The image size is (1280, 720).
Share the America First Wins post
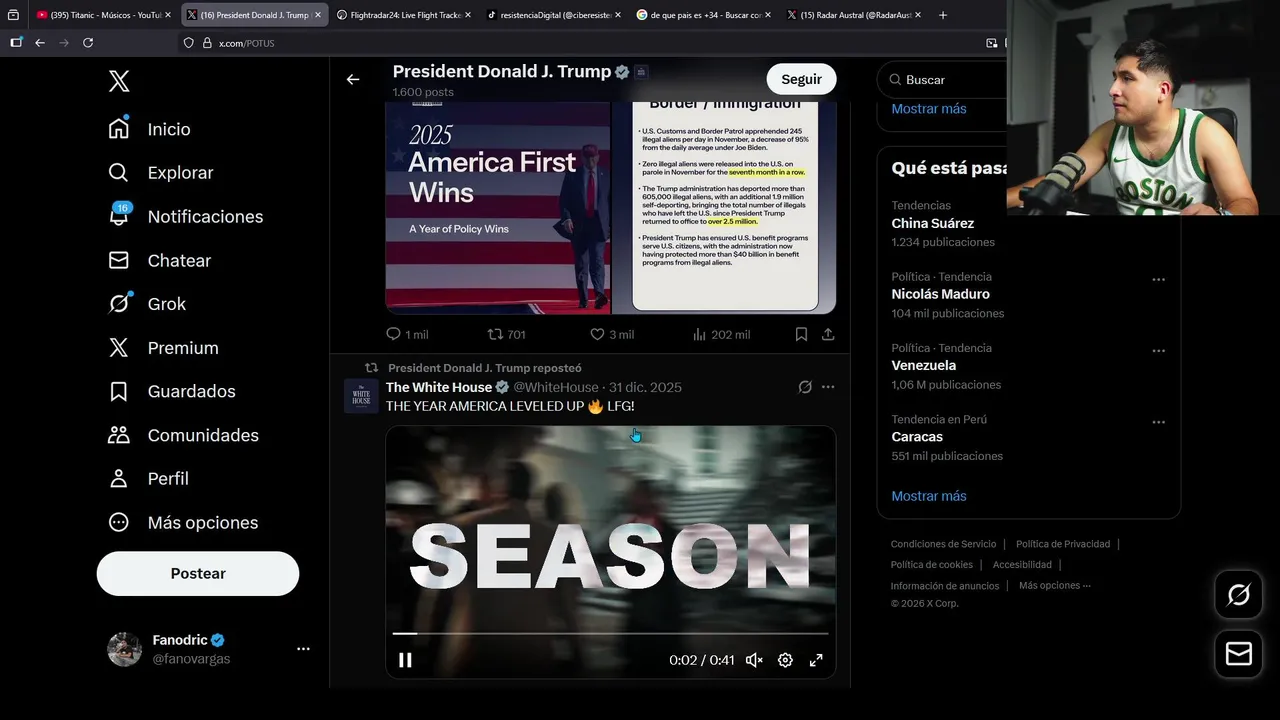[828, 334]
